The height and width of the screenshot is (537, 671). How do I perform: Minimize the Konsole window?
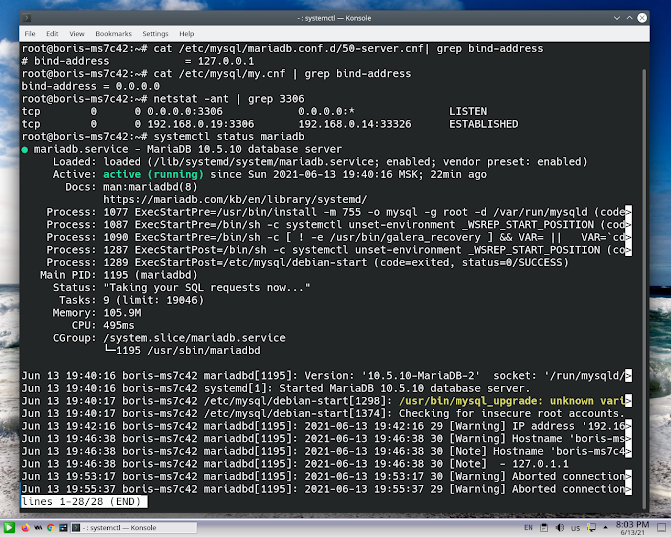click(x=617, y=18)
